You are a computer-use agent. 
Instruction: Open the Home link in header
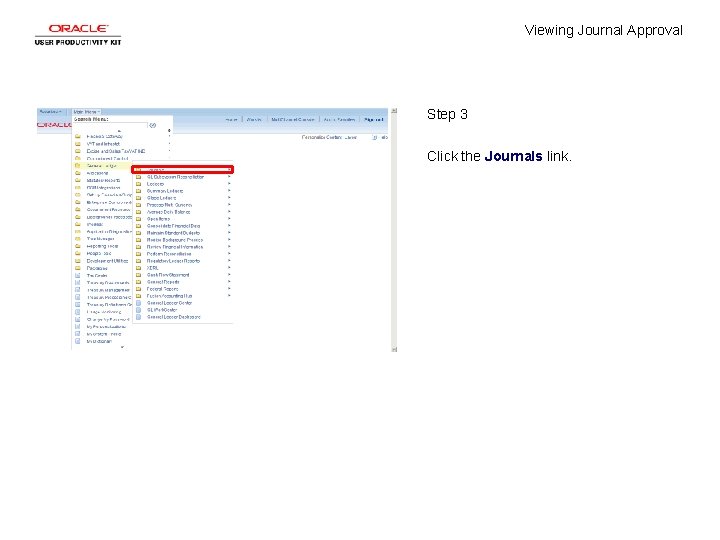click(x=231, y=120)
